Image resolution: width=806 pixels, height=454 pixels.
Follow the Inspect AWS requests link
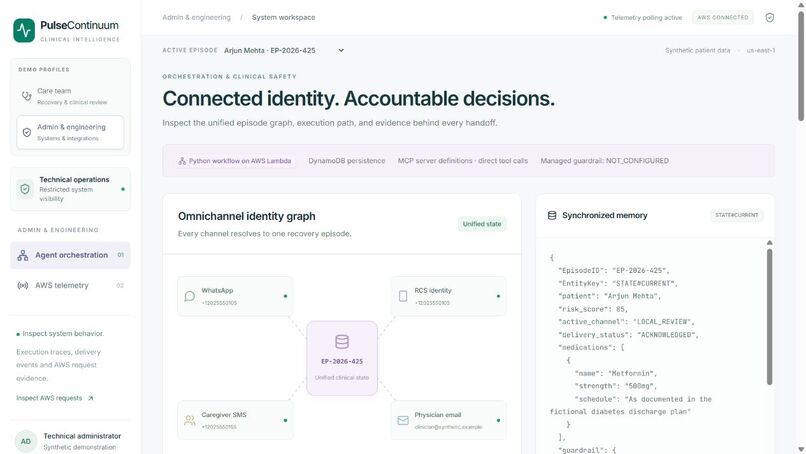coord(54,398)
